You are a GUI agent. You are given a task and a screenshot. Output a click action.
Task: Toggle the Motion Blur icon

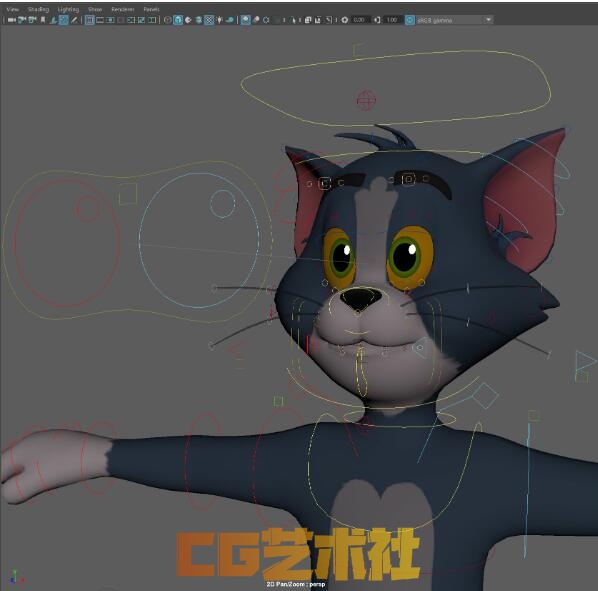(x=256, y=20)
